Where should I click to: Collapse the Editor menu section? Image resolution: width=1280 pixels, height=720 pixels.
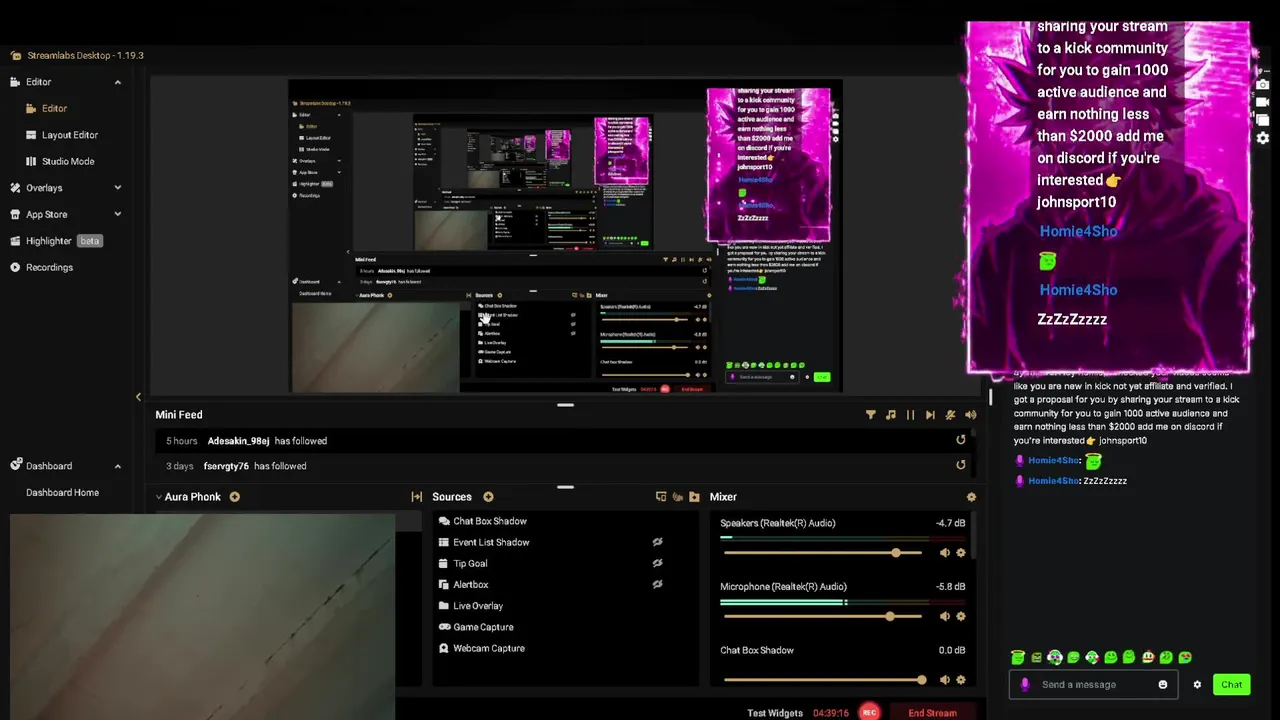coord(117,82)
